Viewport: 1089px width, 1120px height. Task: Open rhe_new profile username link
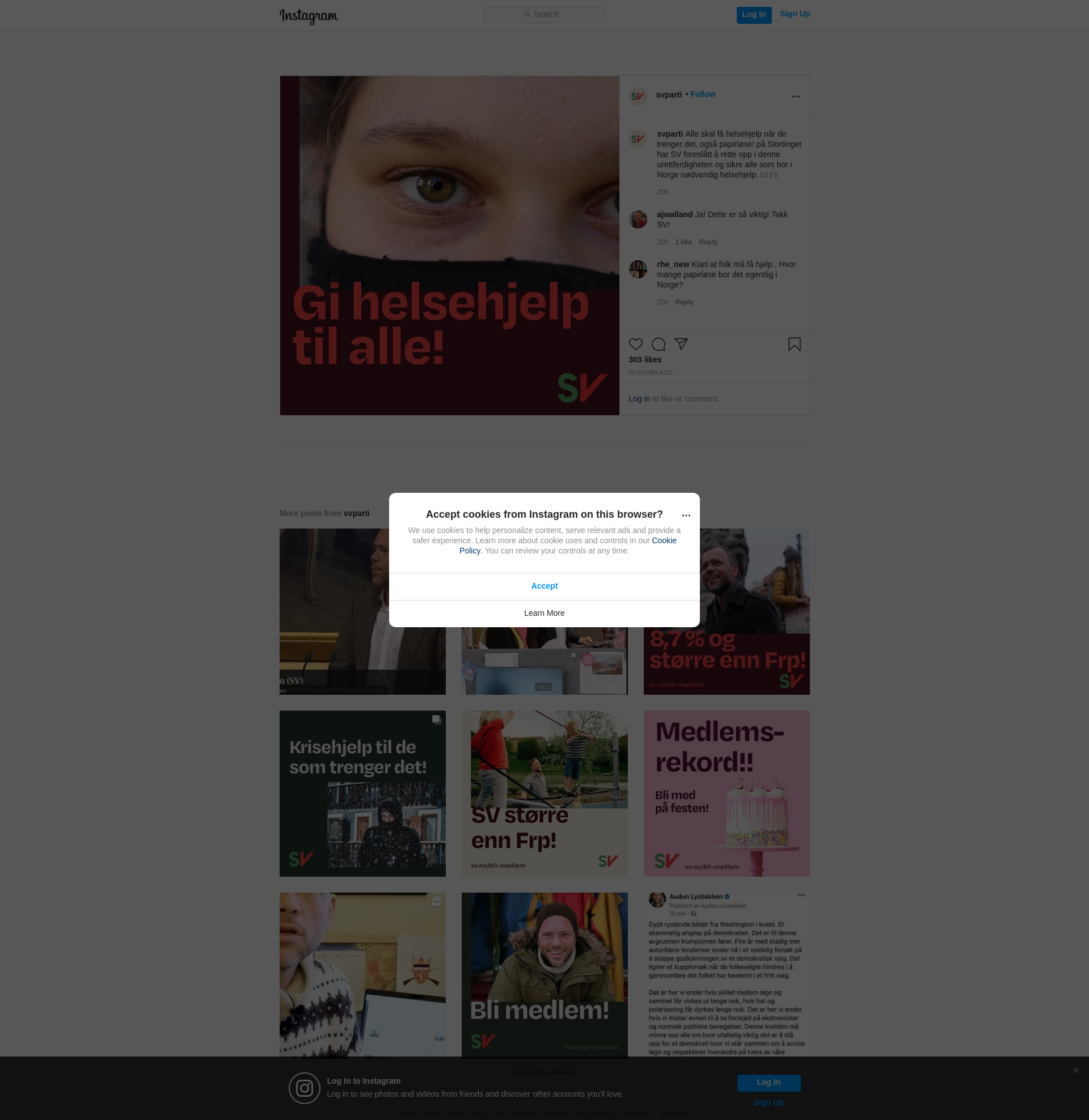[673, 265]
